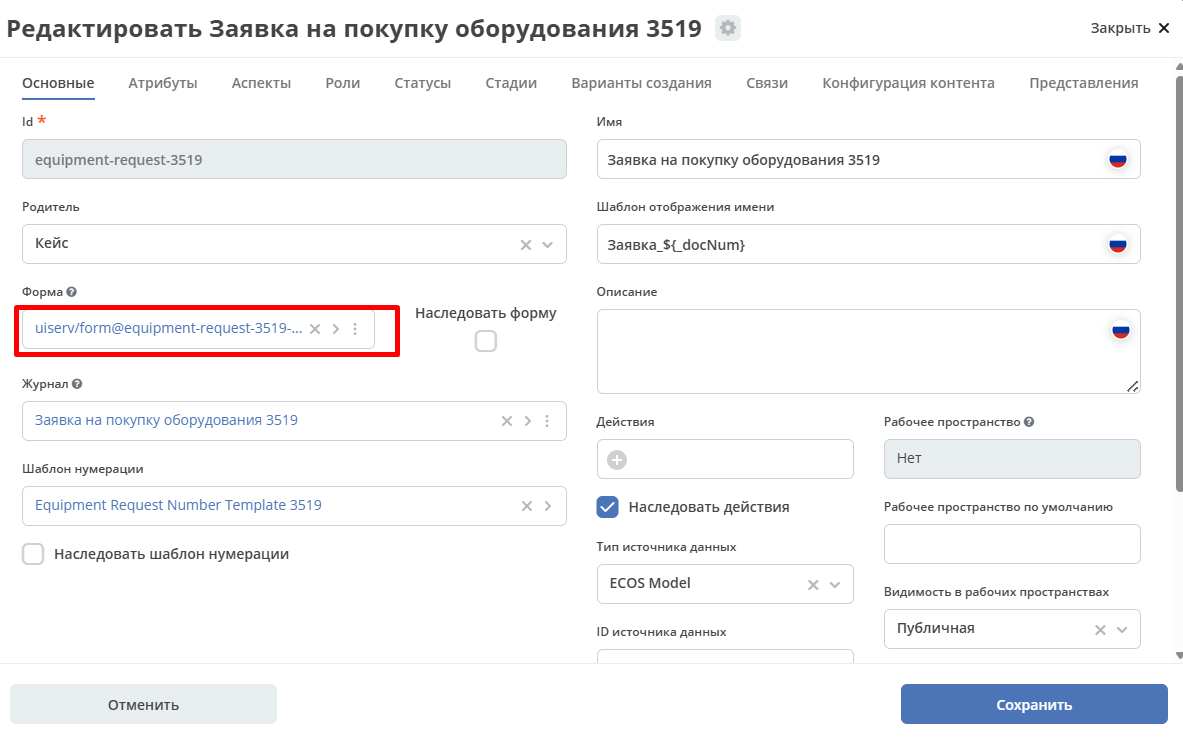Expand the Видимость в рабочих пространствах dropdown
Image resolution: width=1183 pixels, height=753 pixels.
click(x=1121, y=629)
